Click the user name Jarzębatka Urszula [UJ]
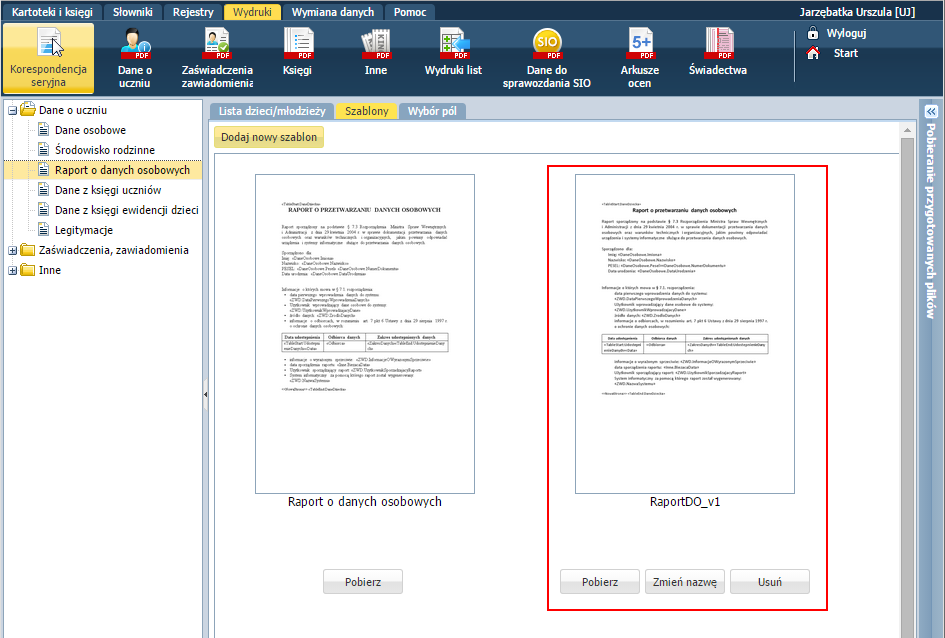 click(x=857, y=12)
